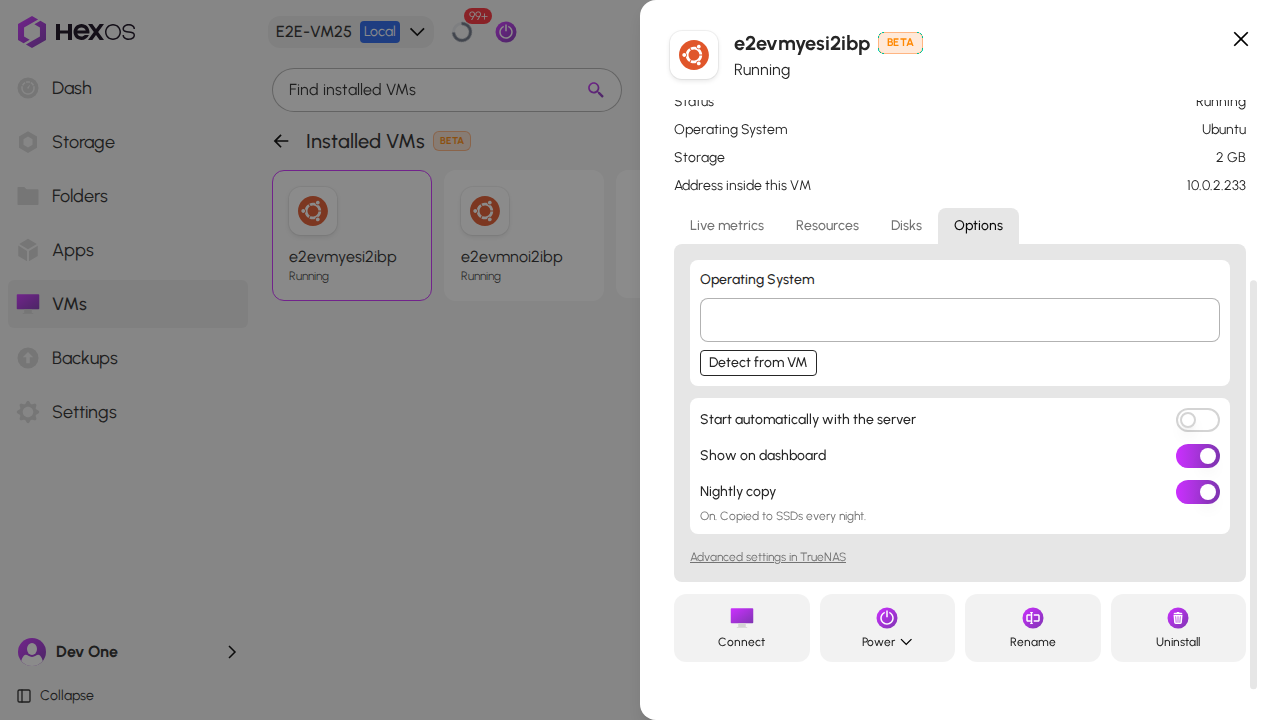1280x720 pixels.
Task: Open the activity spinner with 99+ badge
Action: tap(462, 32)
